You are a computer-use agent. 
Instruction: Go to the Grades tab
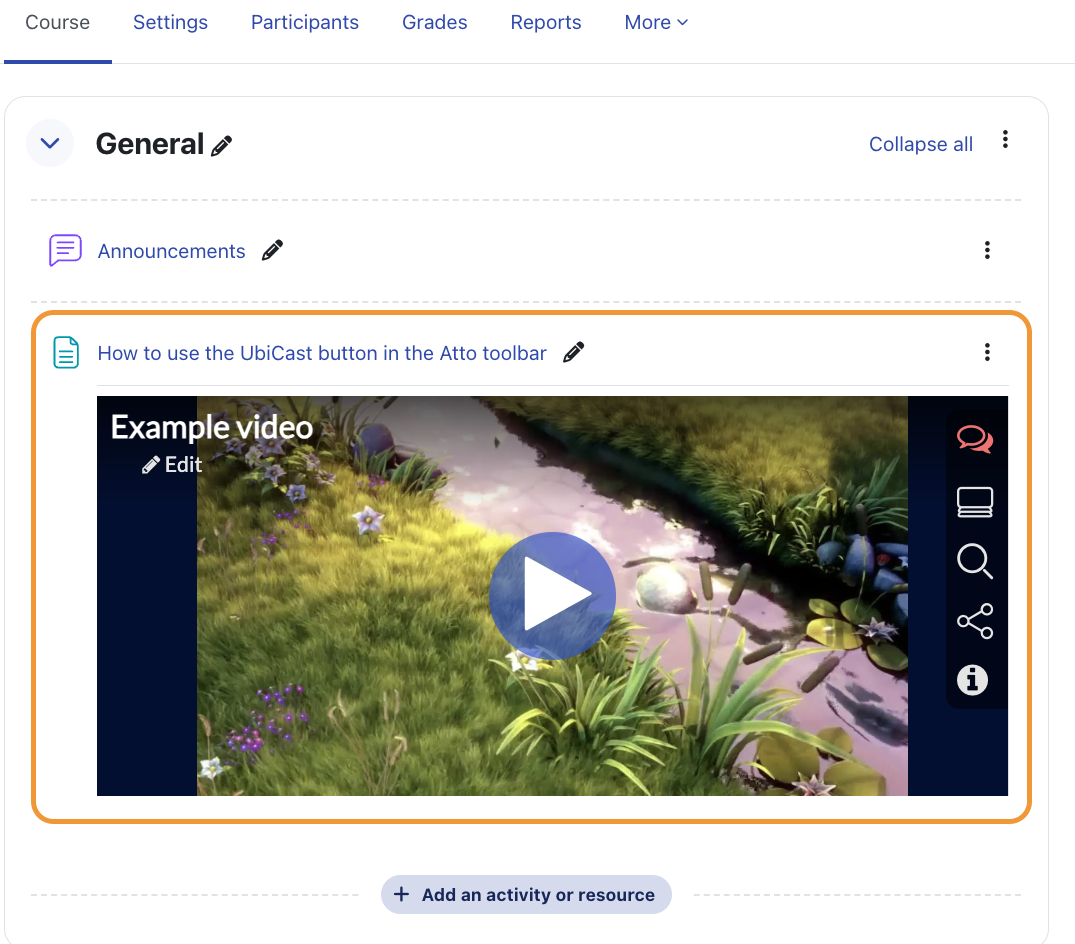[x=435, y=23]
